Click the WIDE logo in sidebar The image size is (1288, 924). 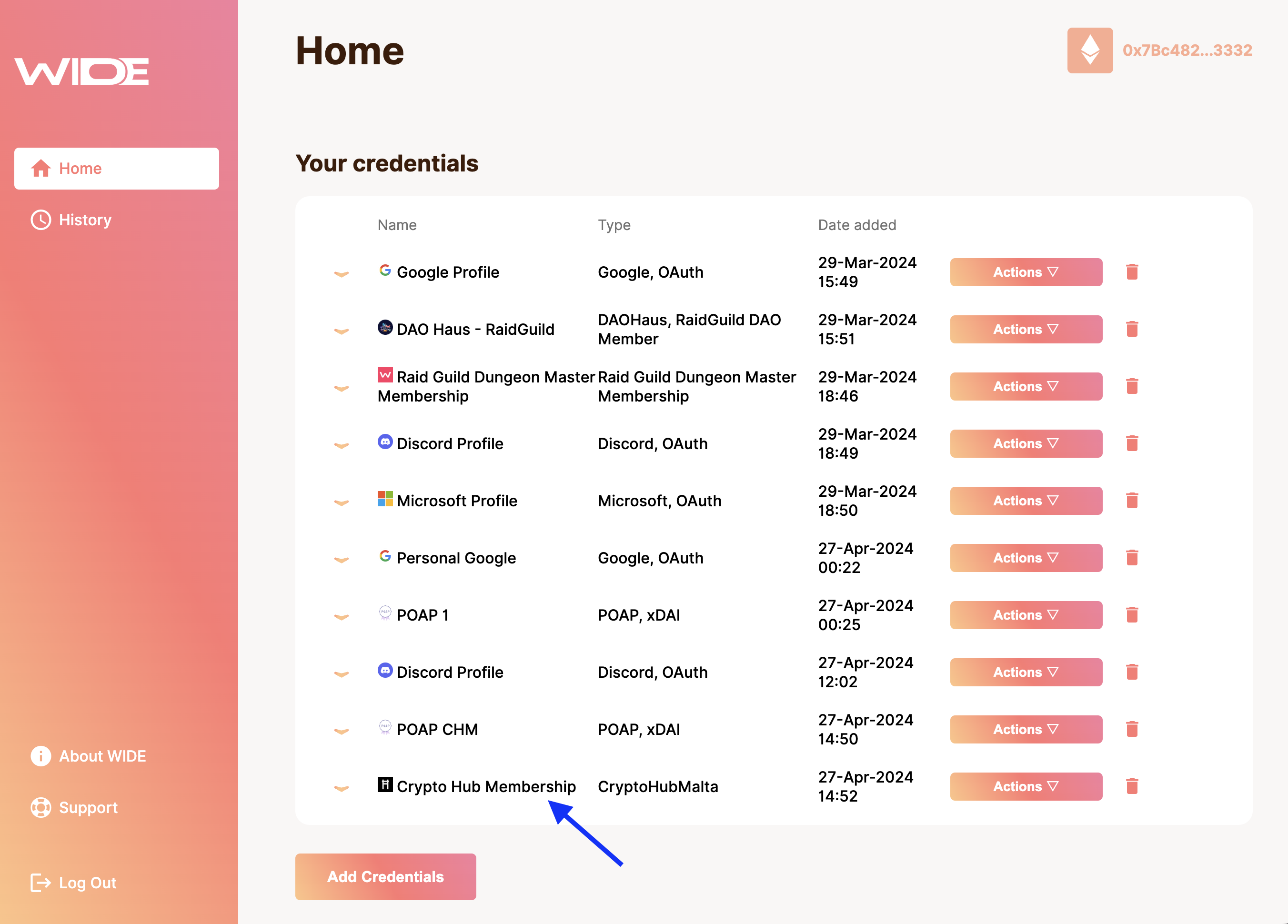point(82,71)
